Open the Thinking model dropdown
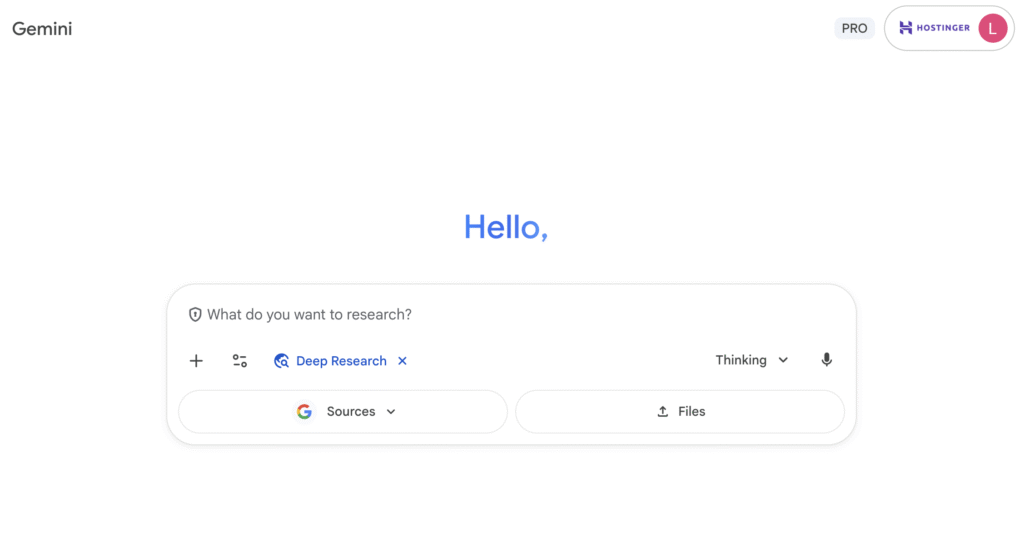The width and height of the screenshot is (1024, 558). pyautogui.click(x=741, y=360)
